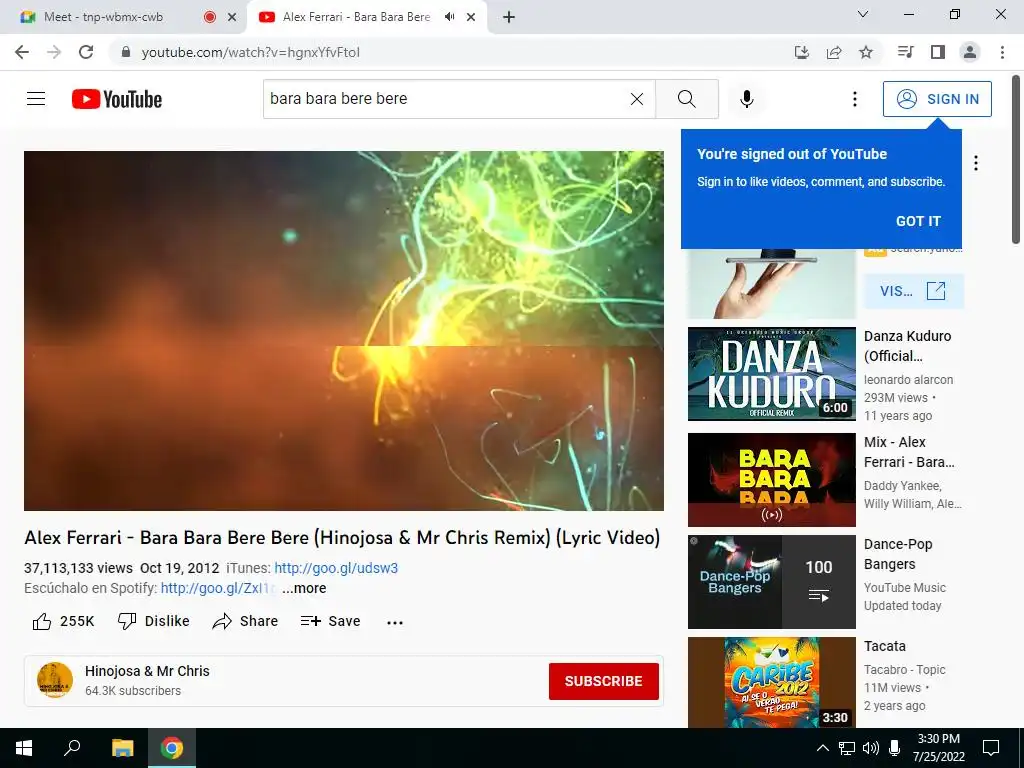Expand description with ...more
The image size is (1024, 768).
pyautogui.click(x=304, y=588)
